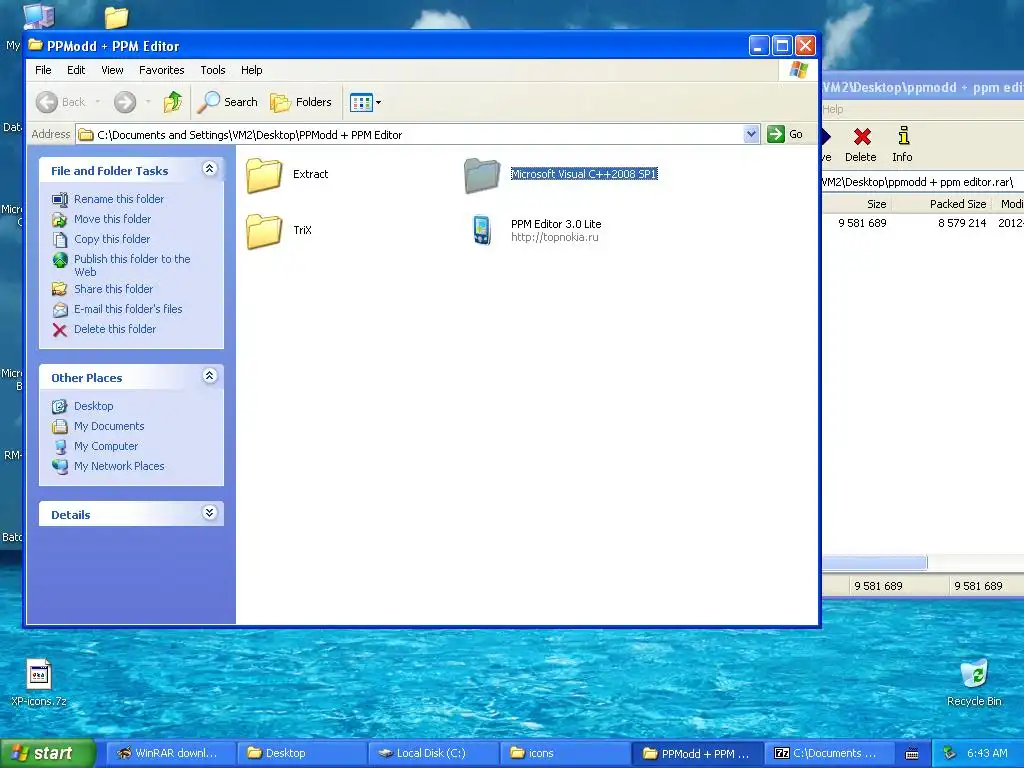Click the Go button
Image resolution: width=1024 pixels, height=768 pixels.
click(x=786, y=135)
